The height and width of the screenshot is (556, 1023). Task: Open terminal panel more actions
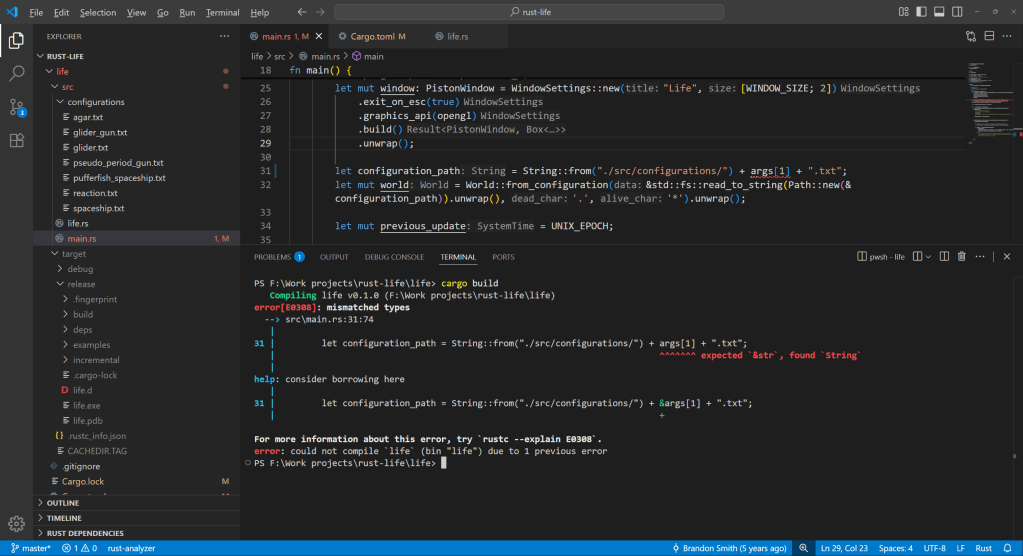tap(980, 256)
